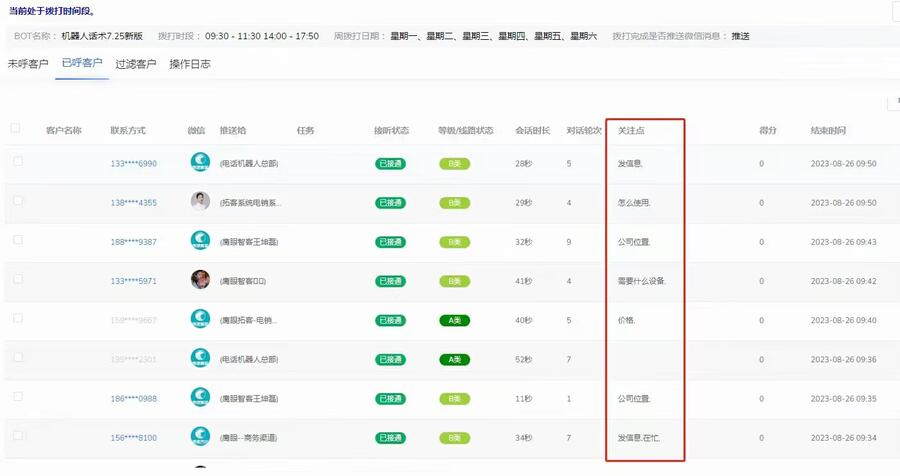Click WeChat avatar in the 188****9387 row

point(200,241)
